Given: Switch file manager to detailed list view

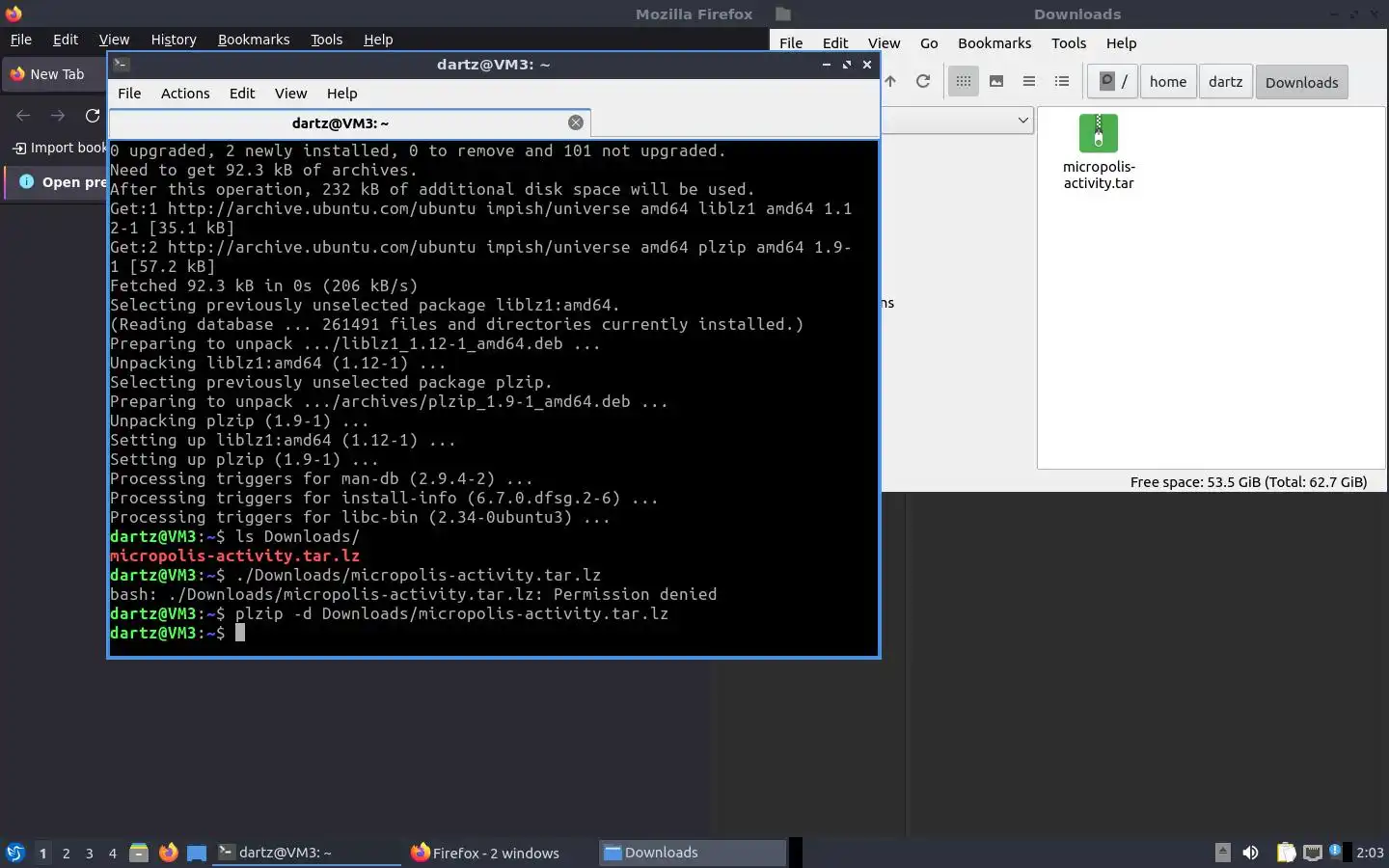Looking at the screenshot, I should tap(1062, 82).
